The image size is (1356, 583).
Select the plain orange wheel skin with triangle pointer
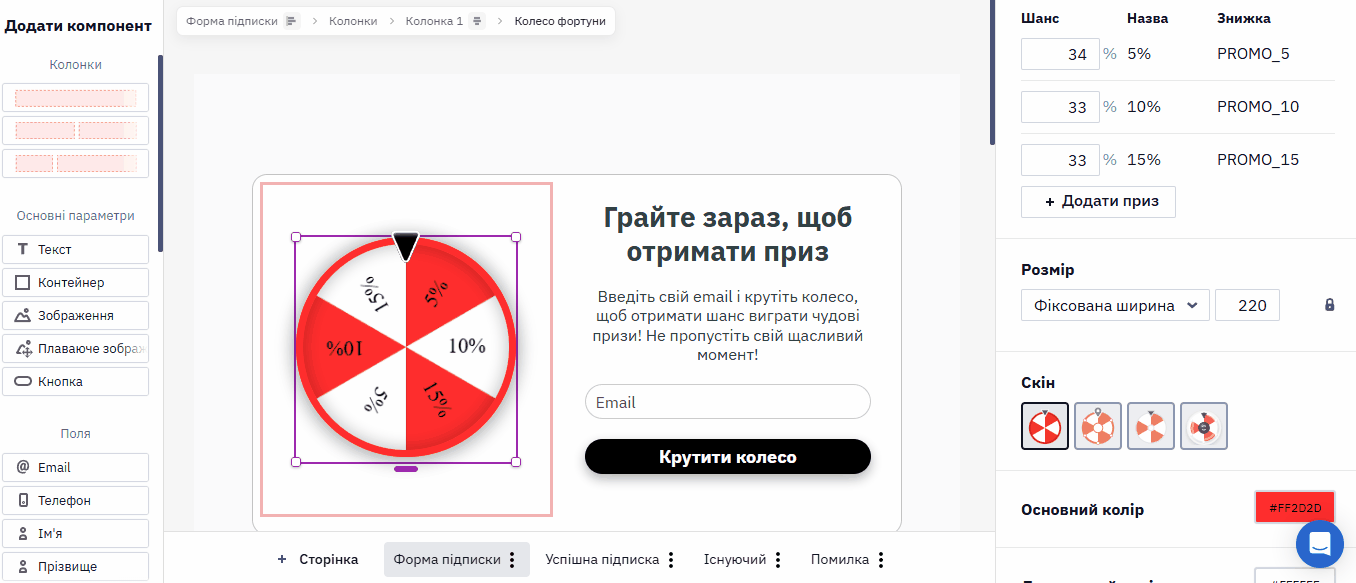1151,426
